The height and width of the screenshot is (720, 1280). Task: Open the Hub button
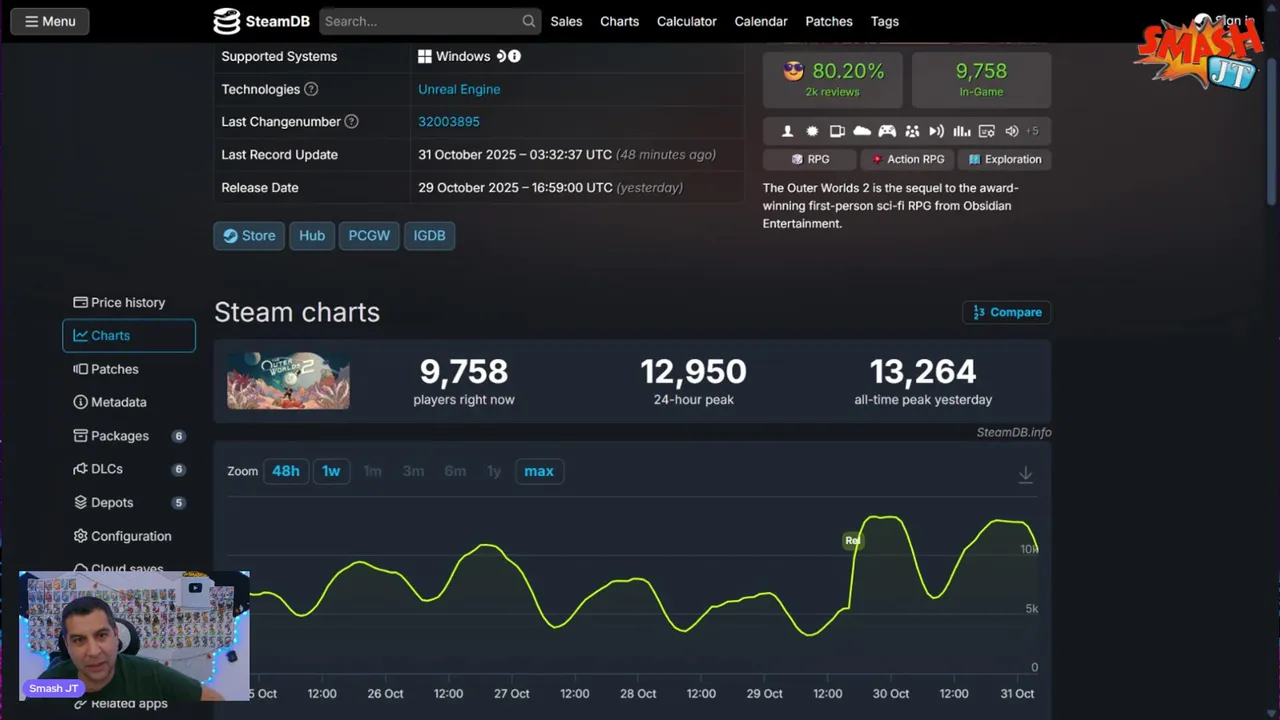(312, 236)
